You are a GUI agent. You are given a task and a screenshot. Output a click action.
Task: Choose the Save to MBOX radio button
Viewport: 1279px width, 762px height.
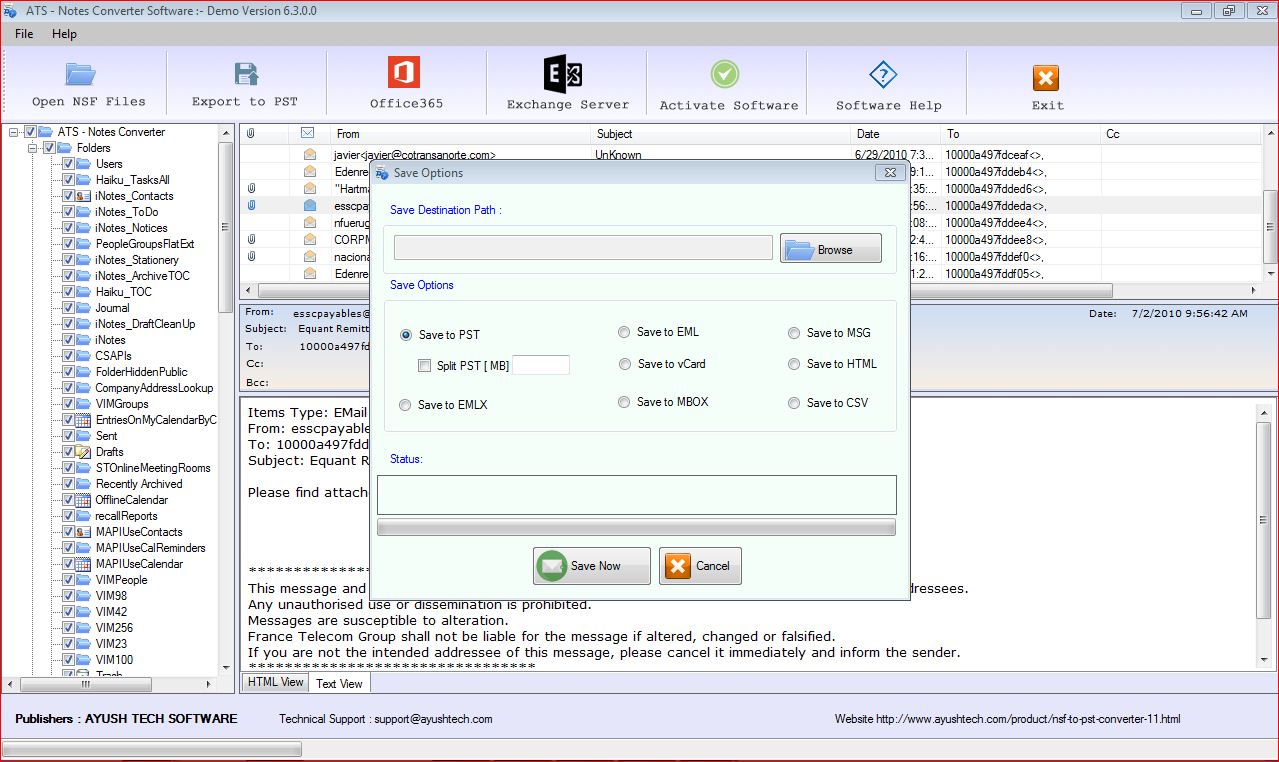click(624, 402)
